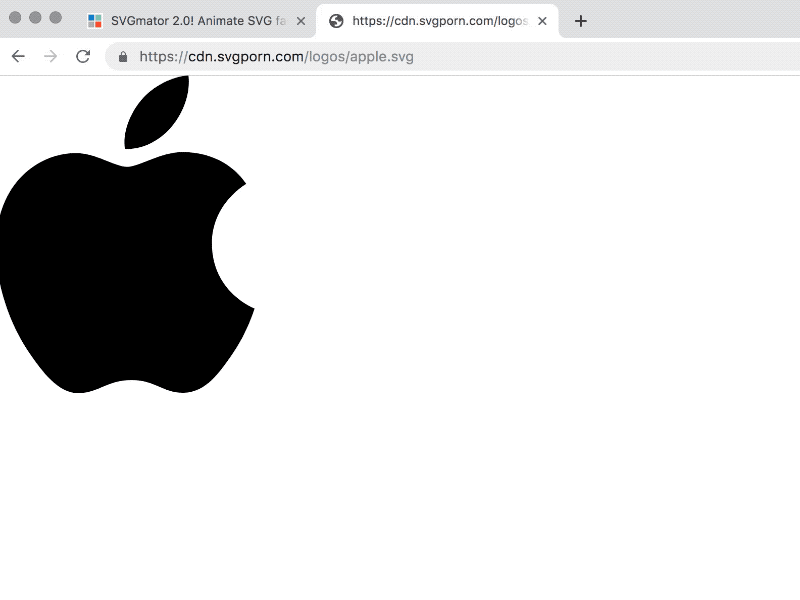
Task: Maximize the browser window
Action: point(55,18)
